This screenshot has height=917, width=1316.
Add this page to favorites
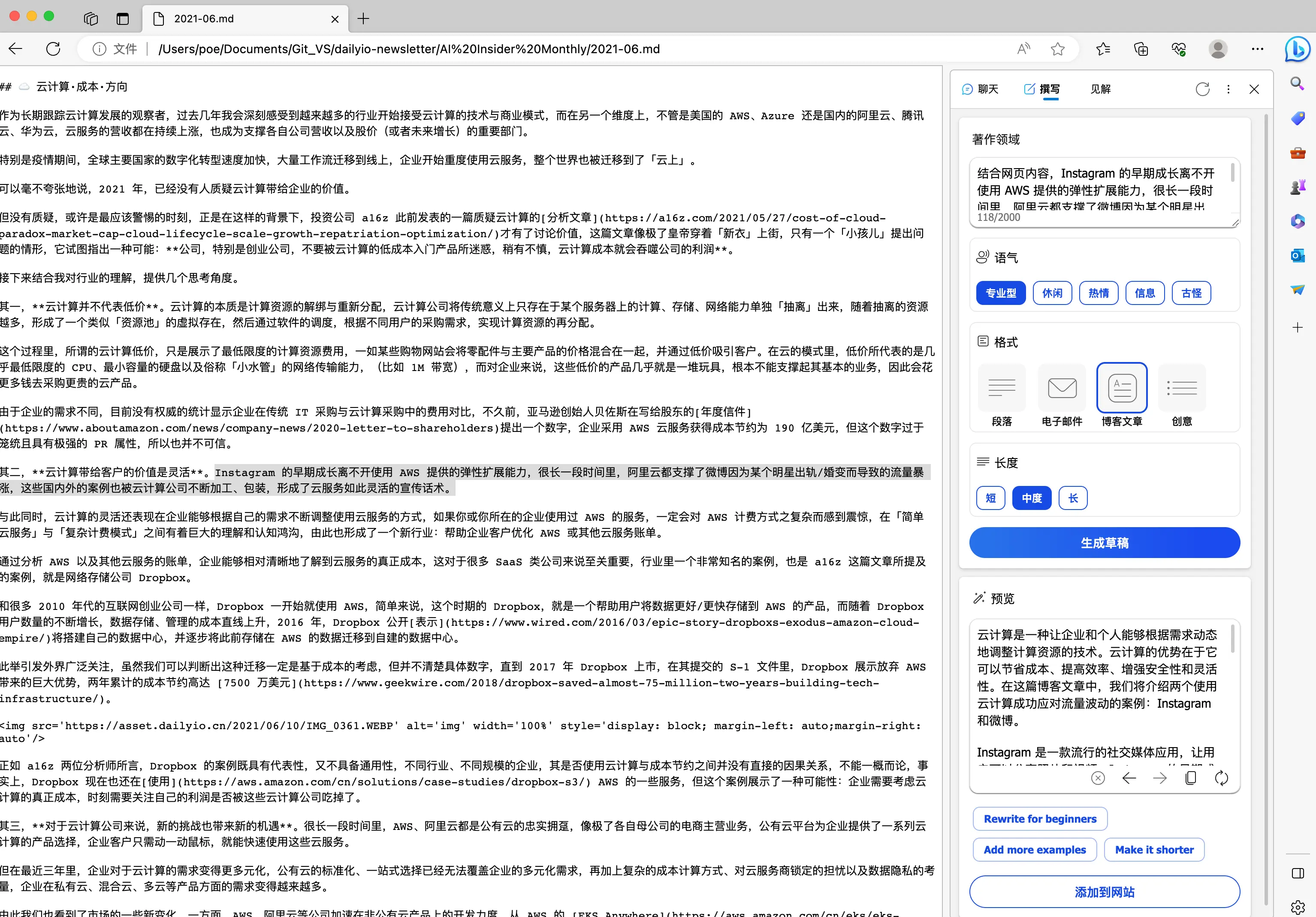[1057, 49]
